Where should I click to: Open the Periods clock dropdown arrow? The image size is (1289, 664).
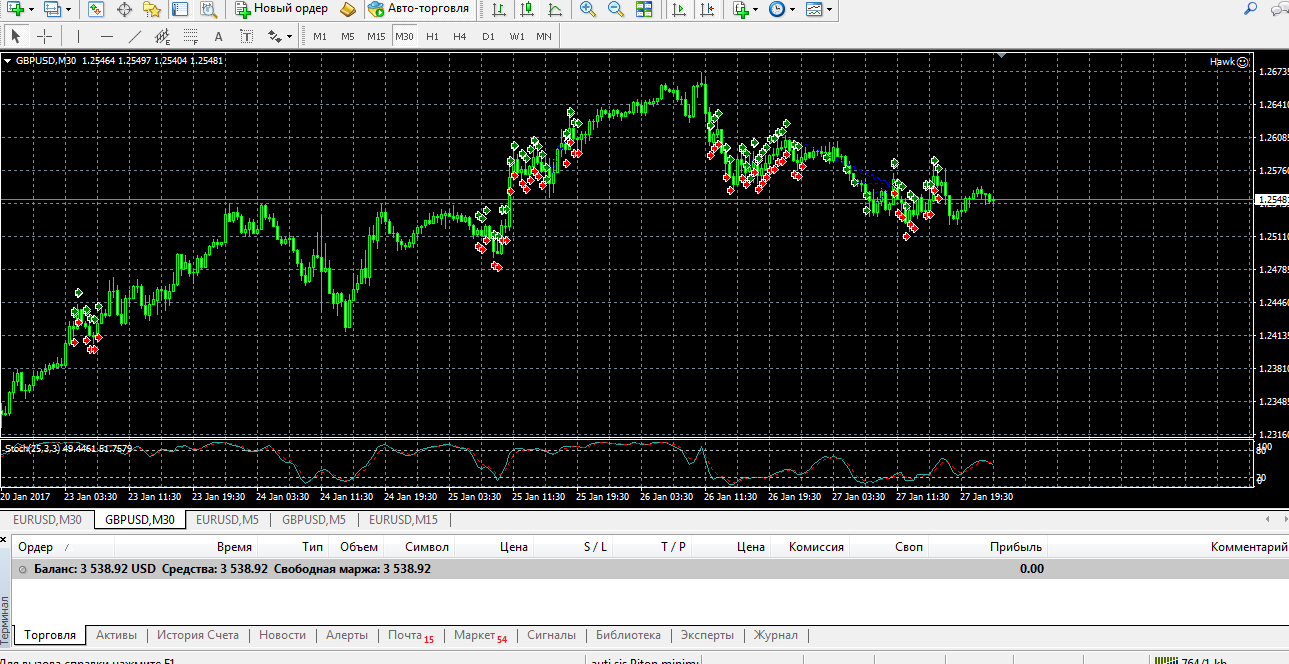pos(792,10)
